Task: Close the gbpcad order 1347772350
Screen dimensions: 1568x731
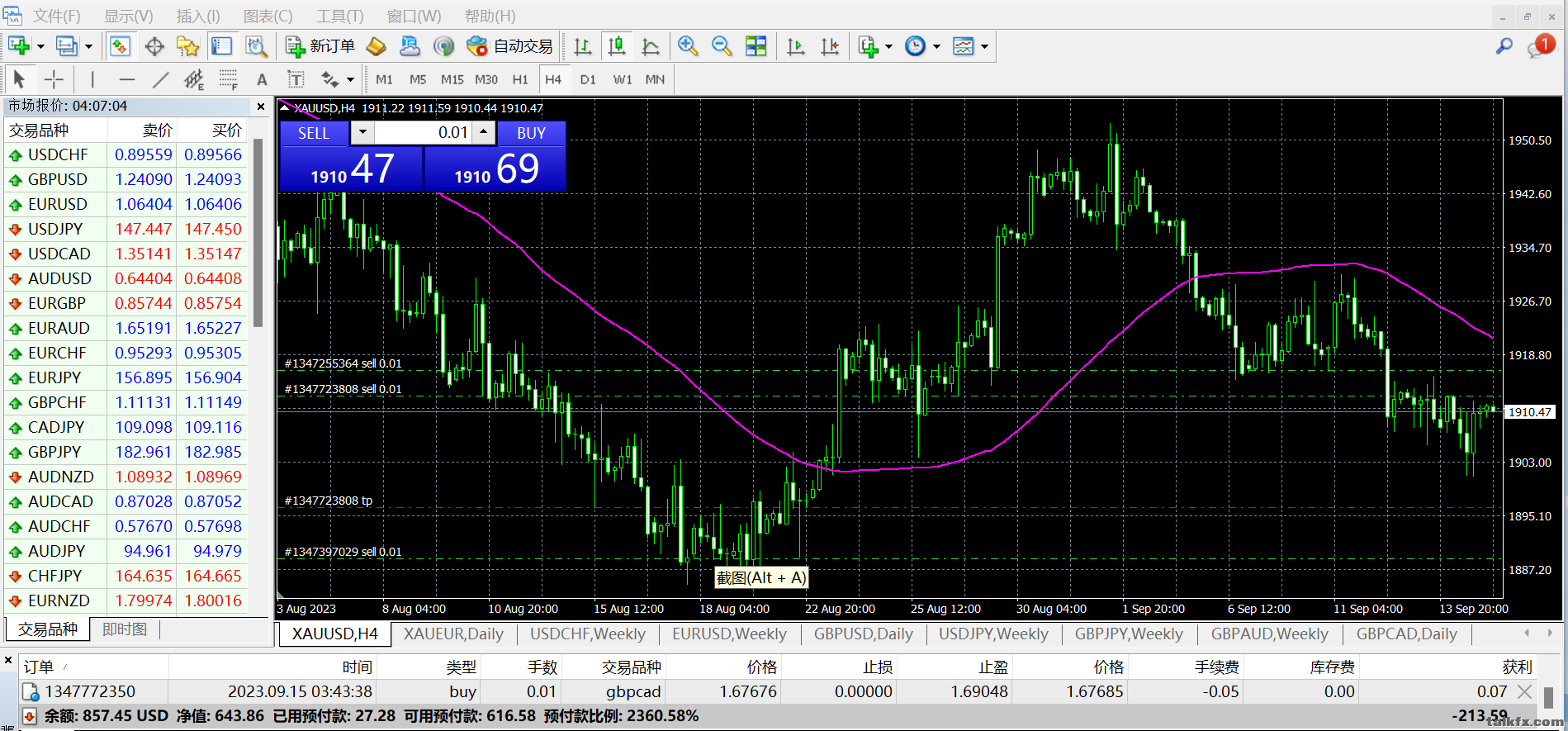Action: 1524,691
